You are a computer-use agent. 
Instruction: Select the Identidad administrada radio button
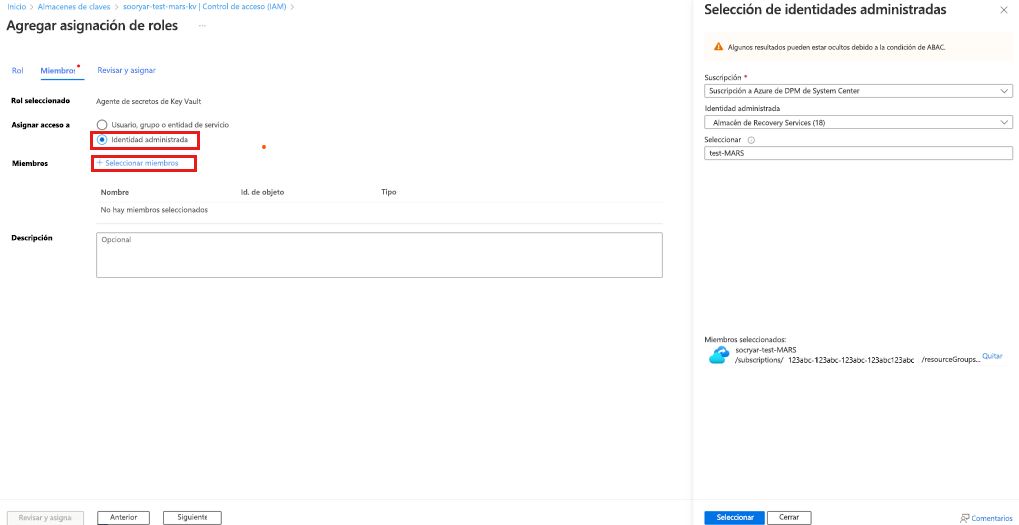[101, 140]
